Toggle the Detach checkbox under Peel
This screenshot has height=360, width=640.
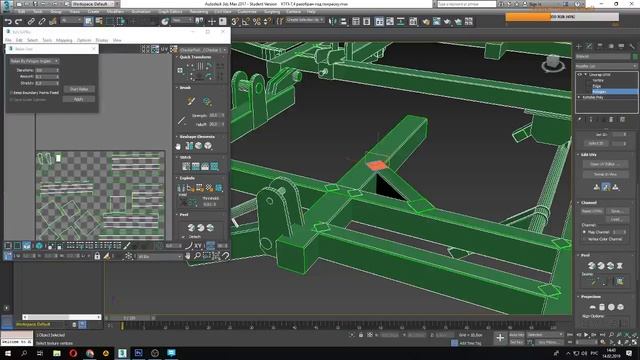(183, 237)
